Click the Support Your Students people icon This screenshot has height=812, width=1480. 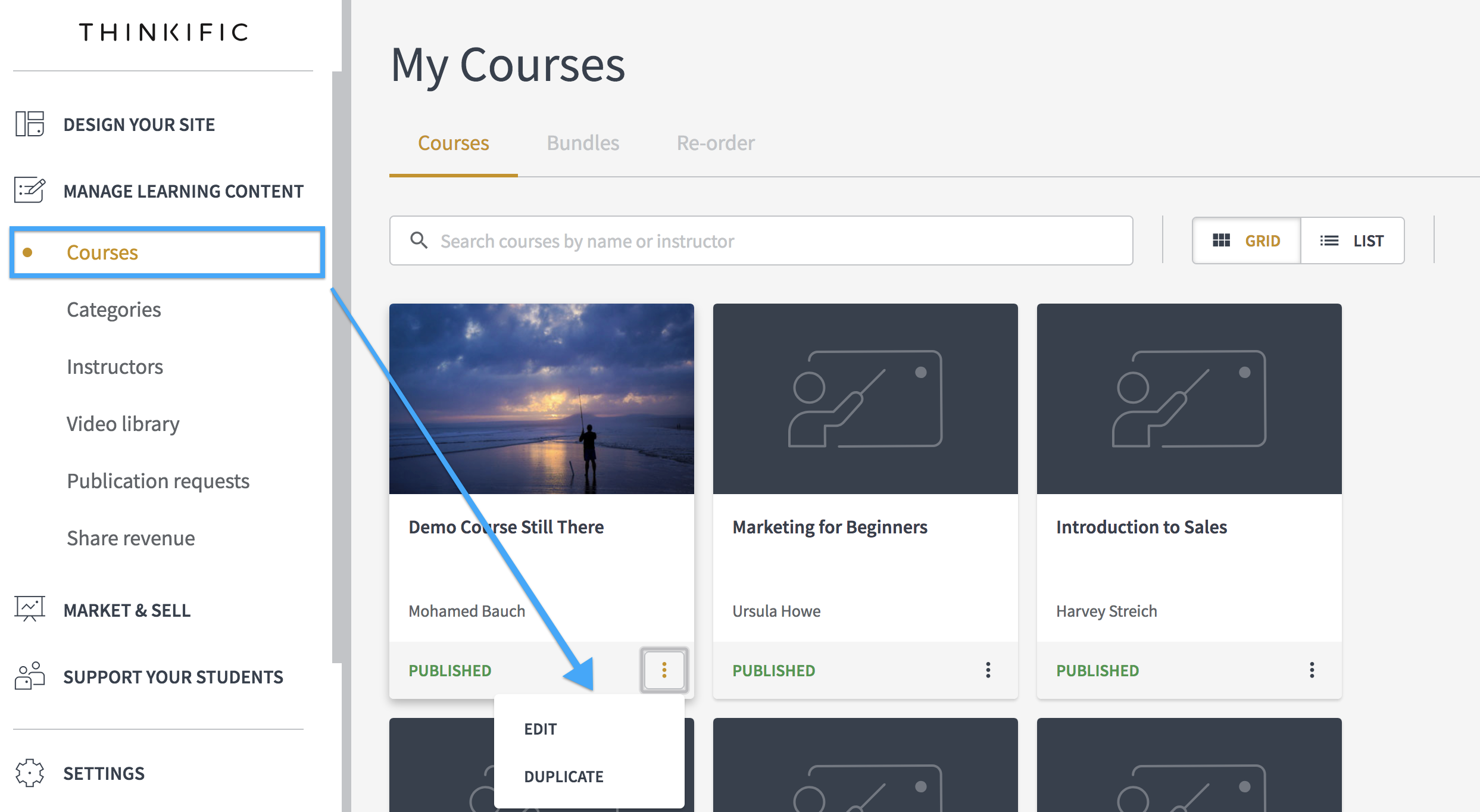30,676
